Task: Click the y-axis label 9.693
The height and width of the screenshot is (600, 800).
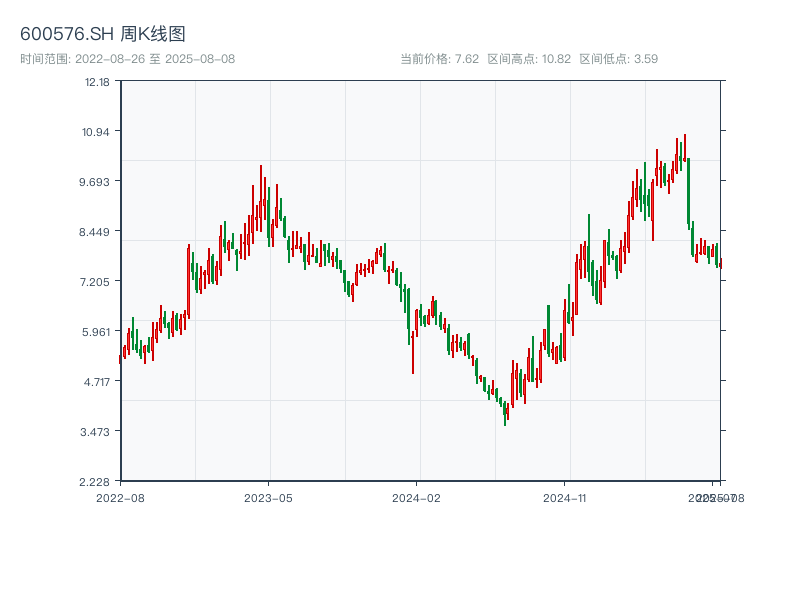Action: tap(94, 182)
